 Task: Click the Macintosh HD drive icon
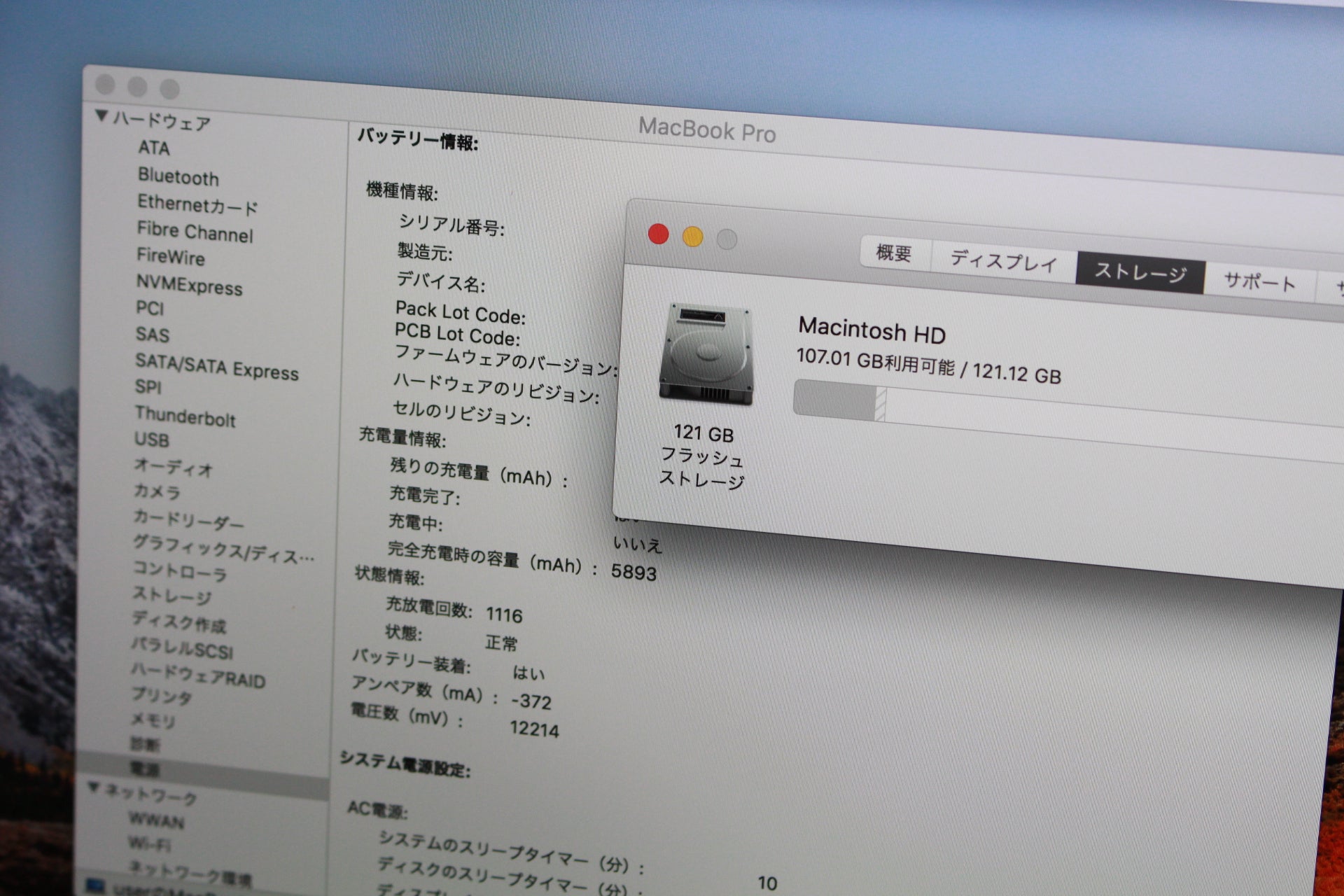(x=706, y=355)
